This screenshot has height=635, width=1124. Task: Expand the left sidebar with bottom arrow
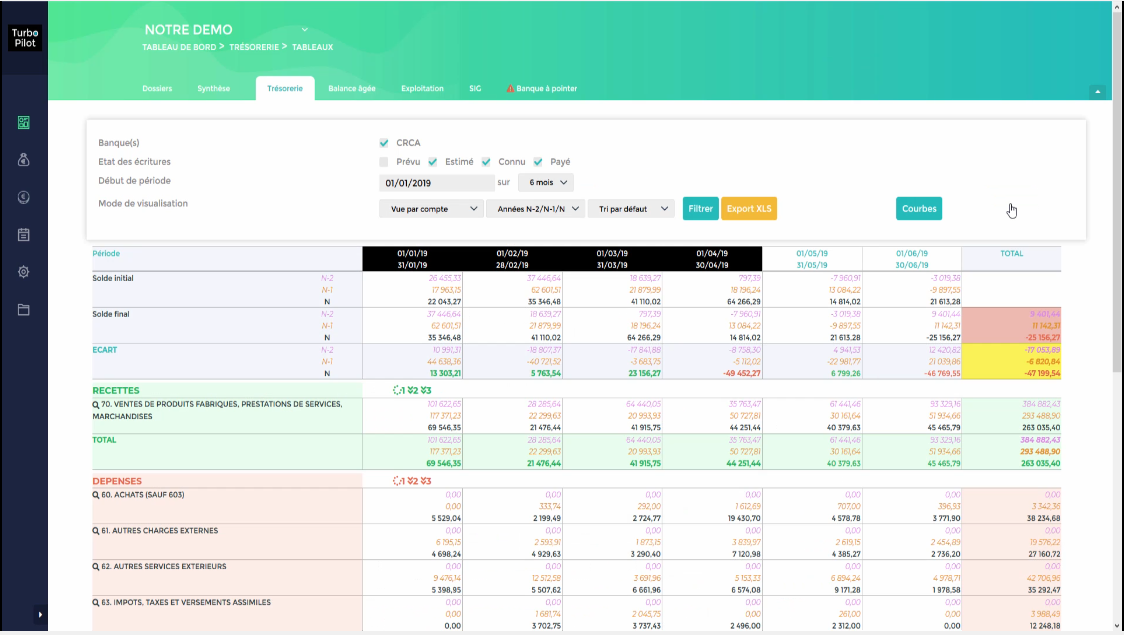point(40,614)
